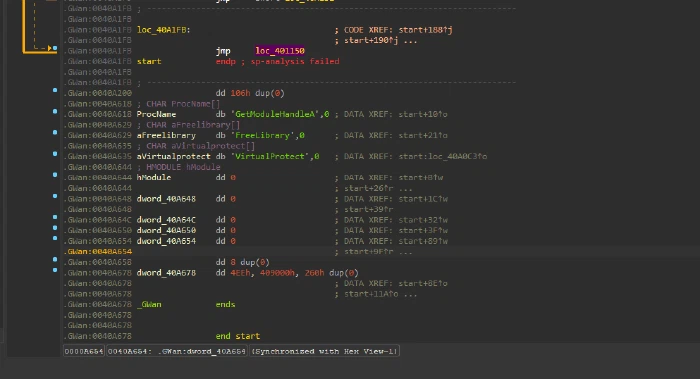Select dword_40A648 label

pos(166,199)
